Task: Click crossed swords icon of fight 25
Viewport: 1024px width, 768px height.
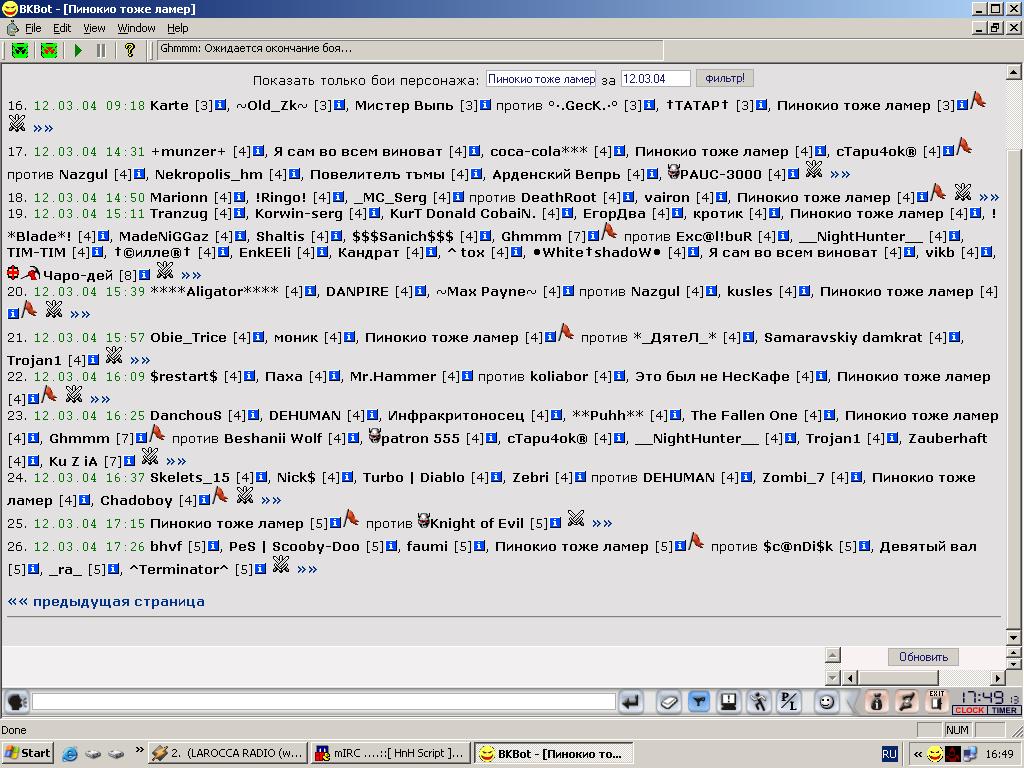Action: [576, 519]
